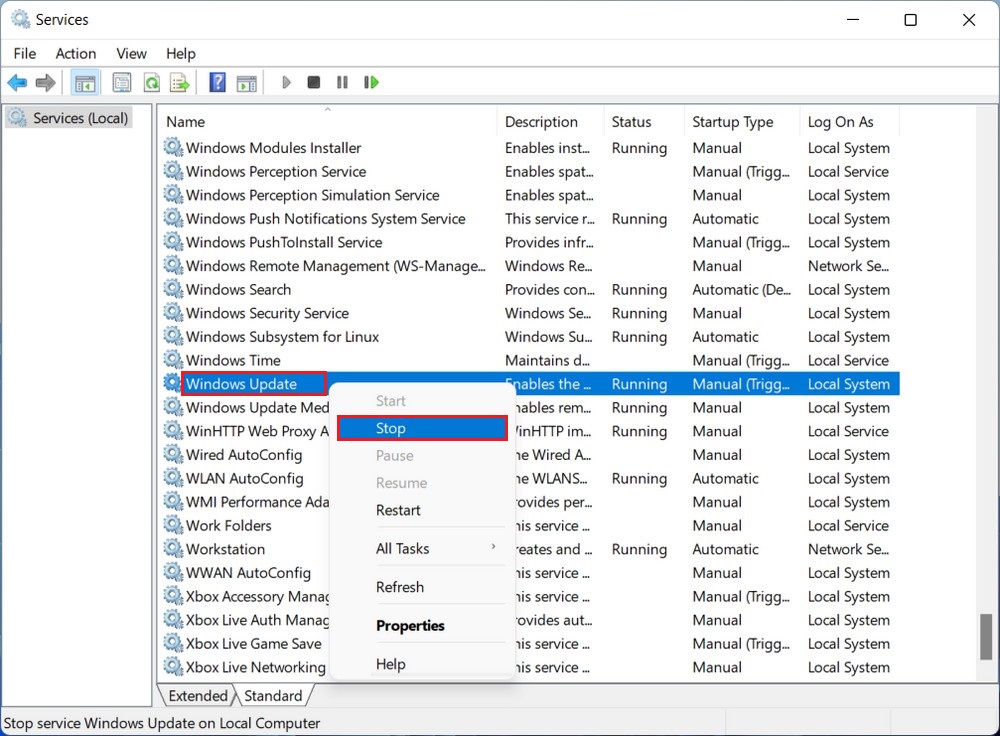Click the Export List toolbar icon
The height and width of the screenshot is (736, 1000).
click(x=180, y=82)
